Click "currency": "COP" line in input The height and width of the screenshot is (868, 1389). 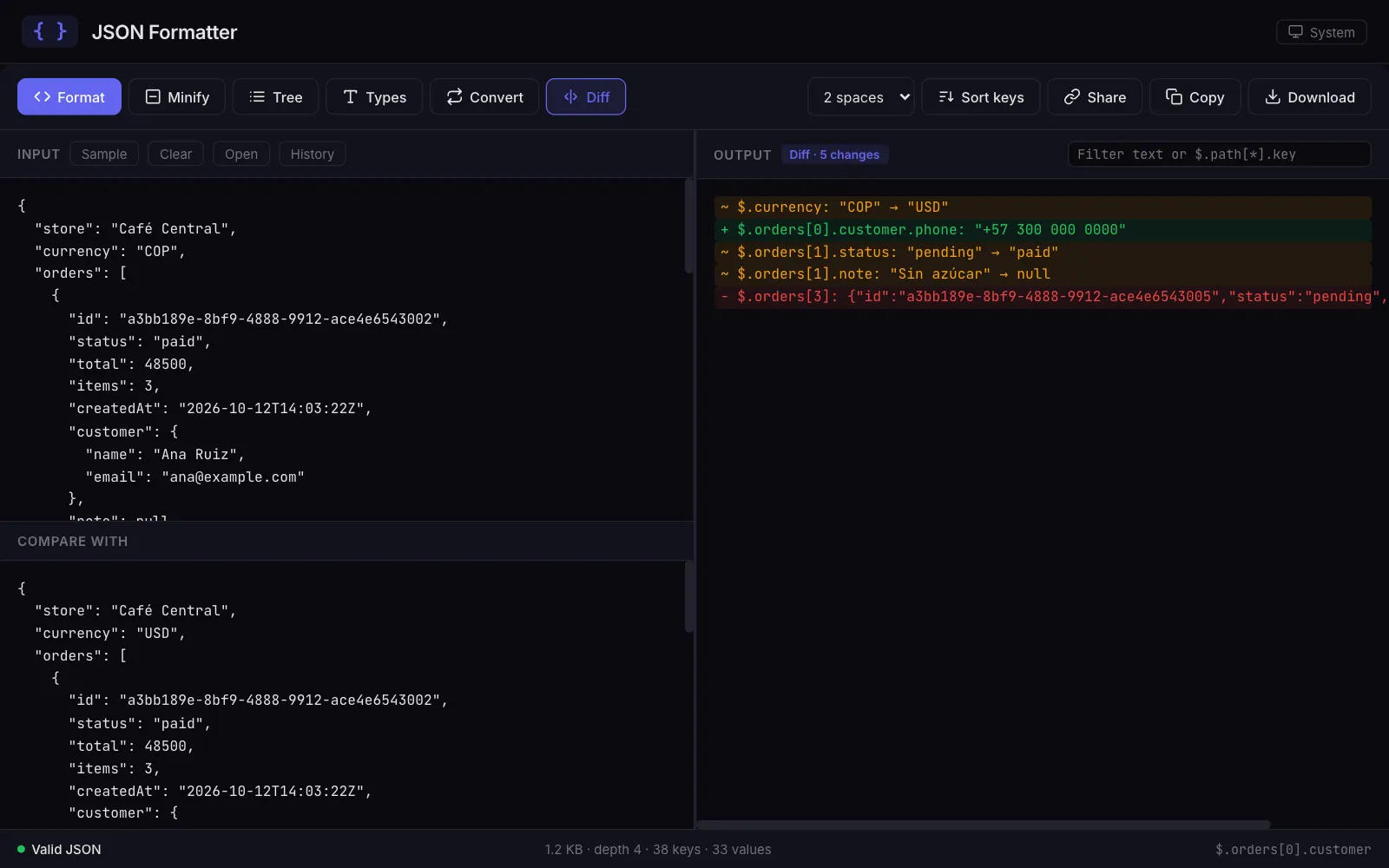tap(110, 251)
